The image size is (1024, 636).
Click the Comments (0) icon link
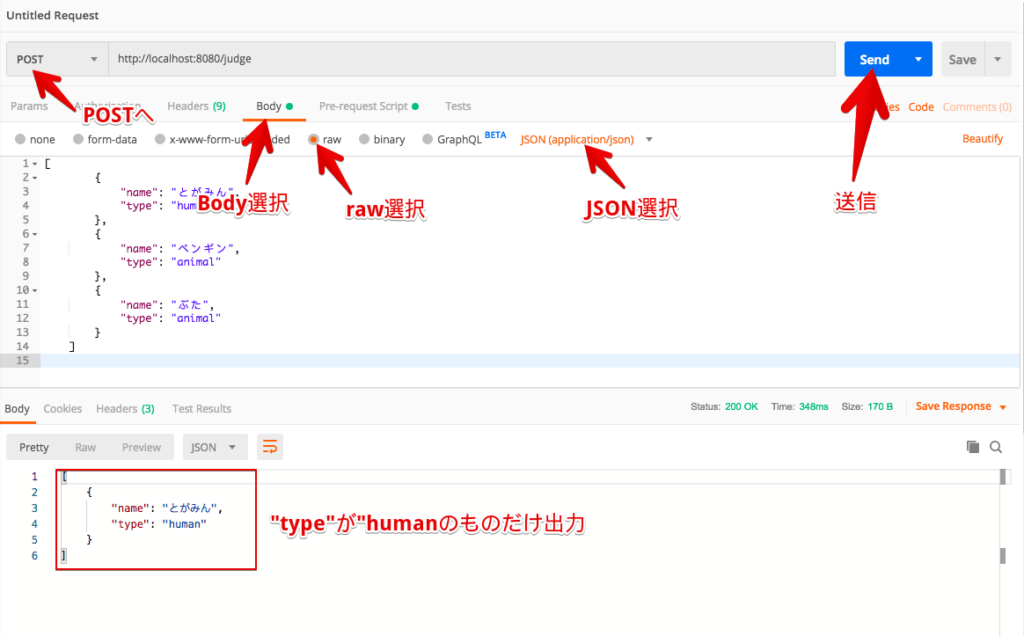pyautogui.click(x=976, y=106)
